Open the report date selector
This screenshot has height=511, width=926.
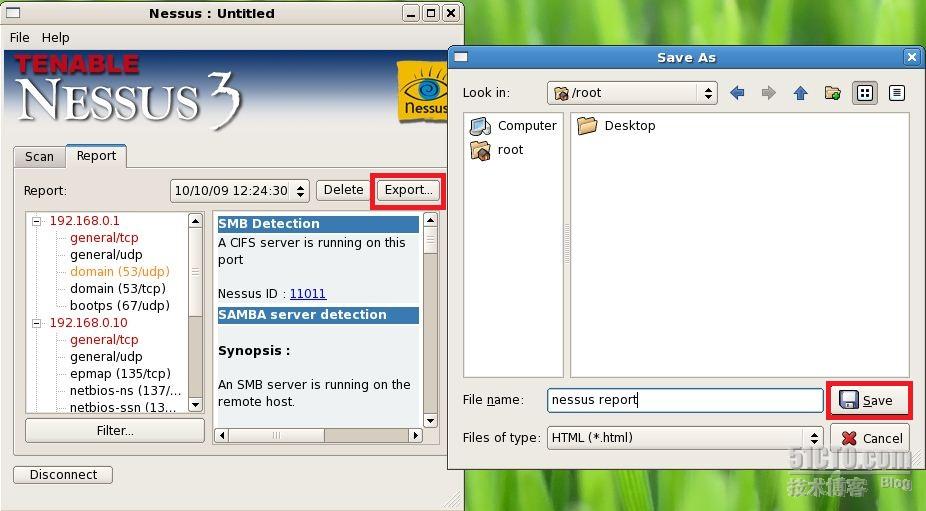[x=240, y=191]
